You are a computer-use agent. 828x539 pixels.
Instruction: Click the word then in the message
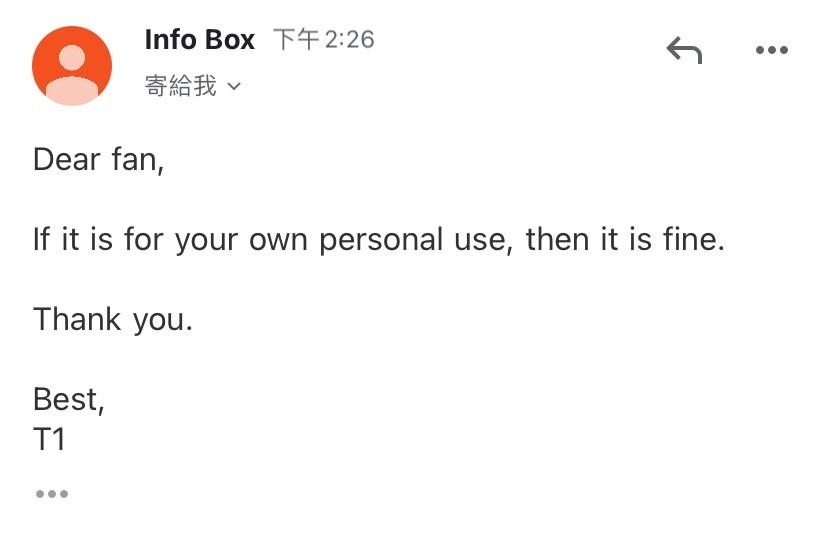[557, 239]
